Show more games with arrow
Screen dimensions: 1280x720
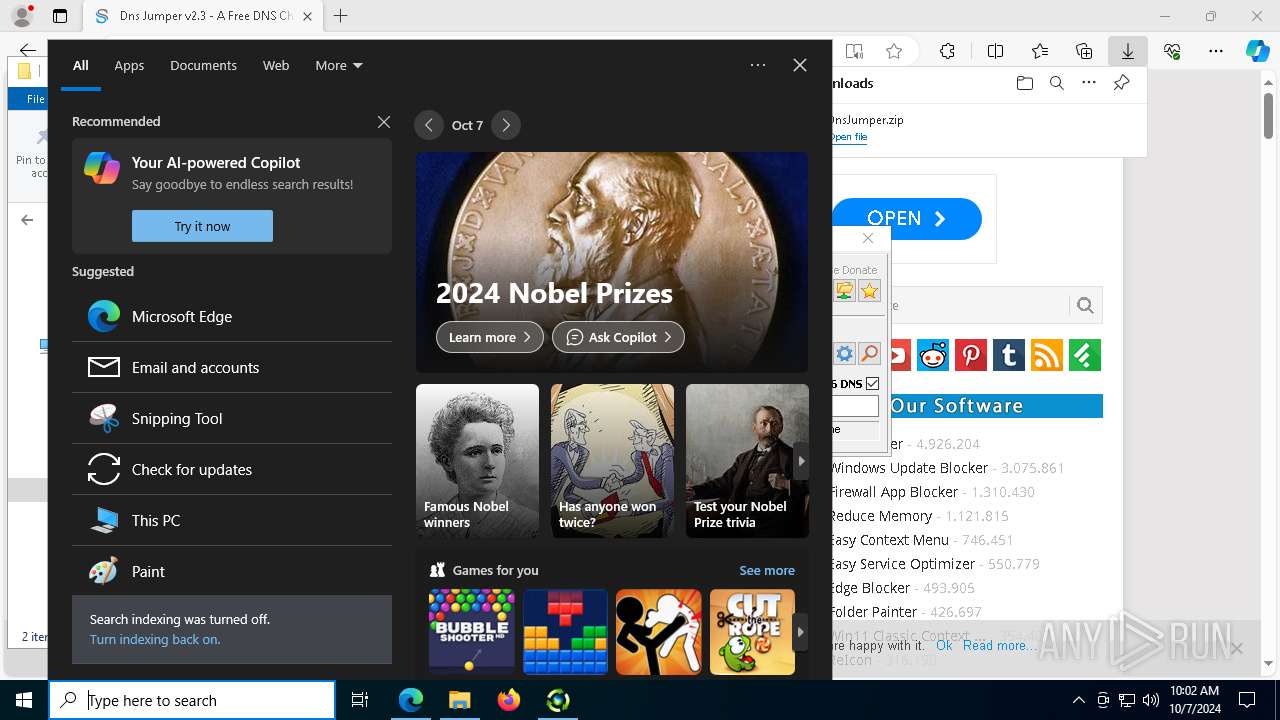point(800,631)
